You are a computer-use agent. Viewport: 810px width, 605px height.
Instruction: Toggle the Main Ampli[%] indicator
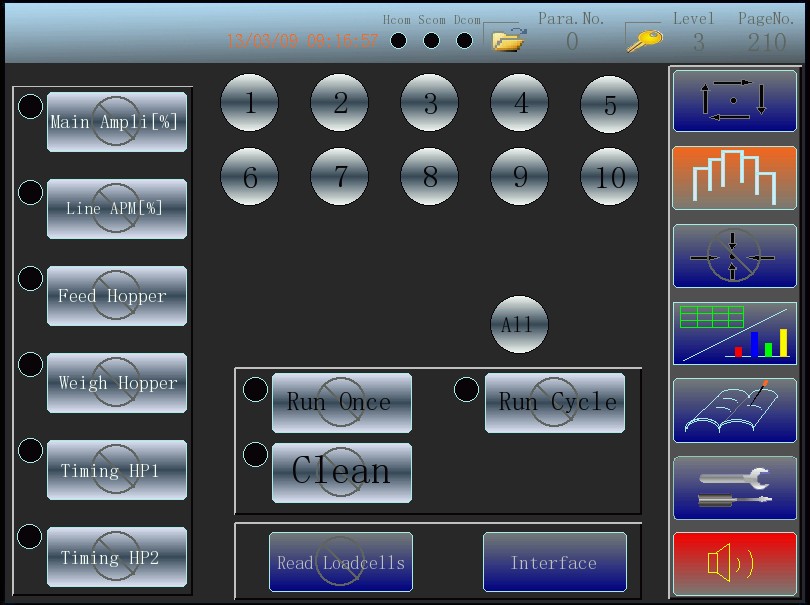point(31,106)
